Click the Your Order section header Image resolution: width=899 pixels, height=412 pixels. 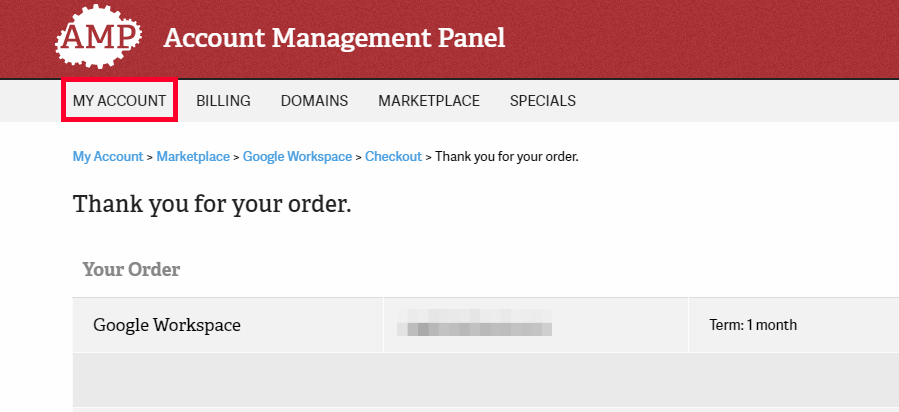(131, 269)
